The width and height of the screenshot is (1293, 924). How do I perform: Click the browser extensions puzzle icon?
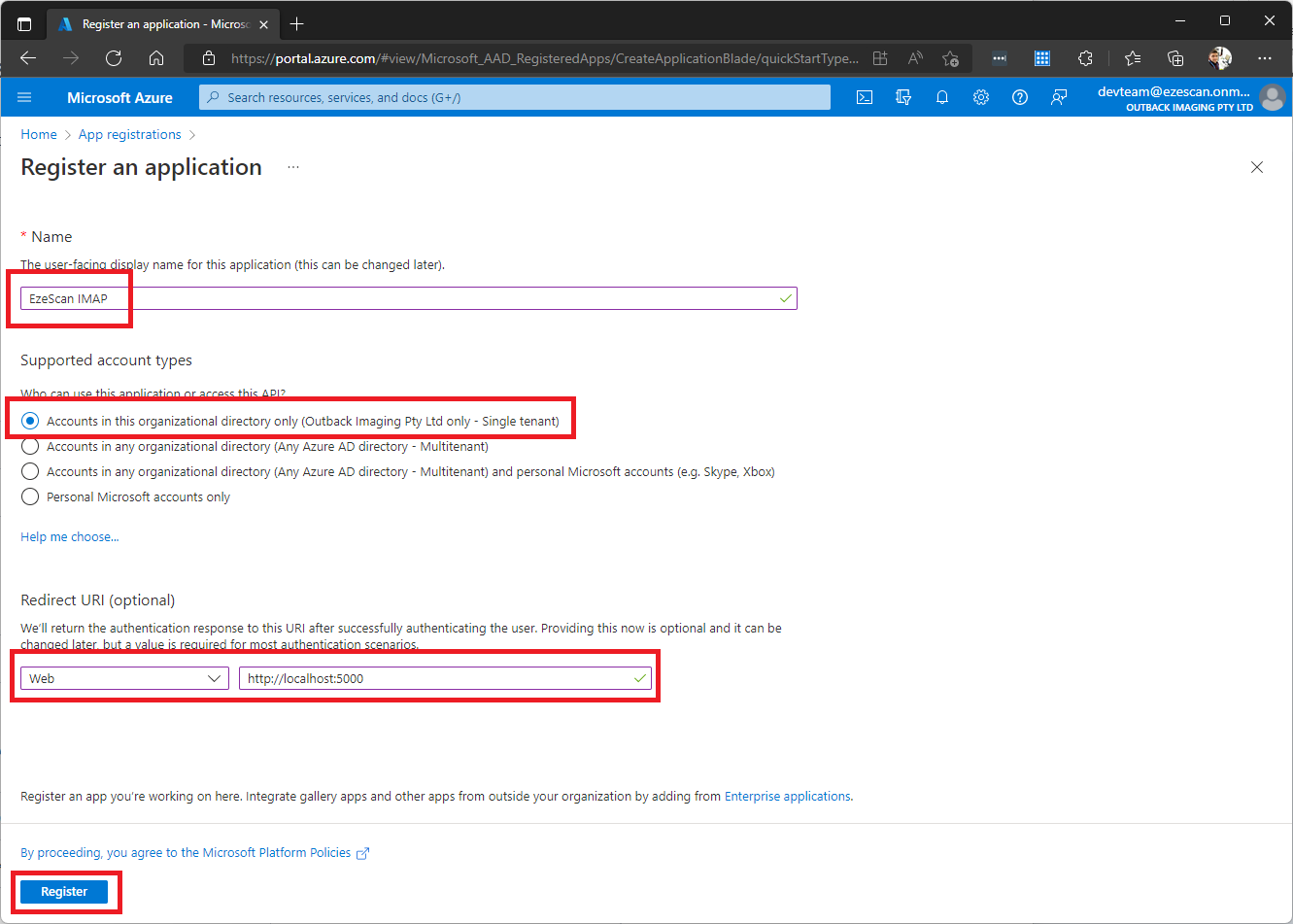pyautogui.click(x=1085, y=58)
